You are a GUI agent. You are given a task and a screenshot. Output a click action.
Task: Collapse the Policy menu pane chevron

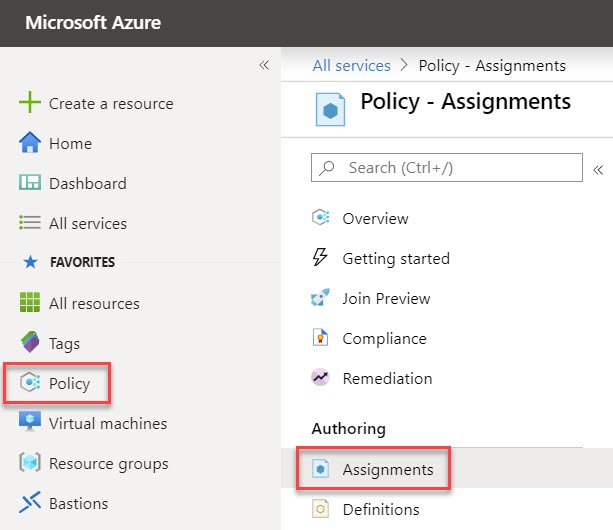(x=598, y=169)
